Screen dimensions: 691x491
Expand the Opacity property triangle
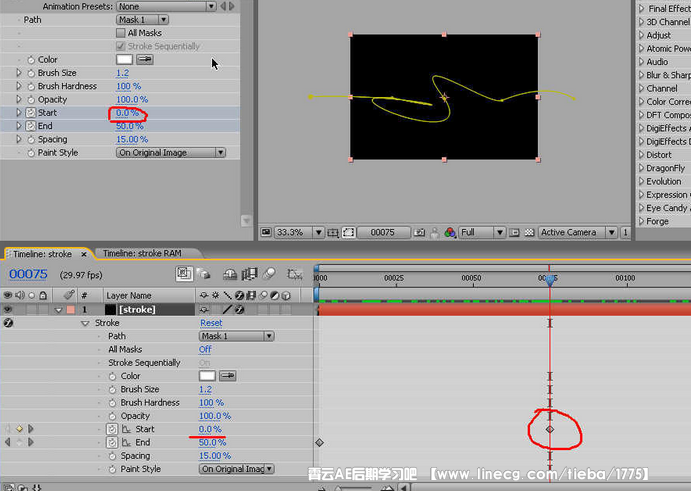click(x=19, y=100)
